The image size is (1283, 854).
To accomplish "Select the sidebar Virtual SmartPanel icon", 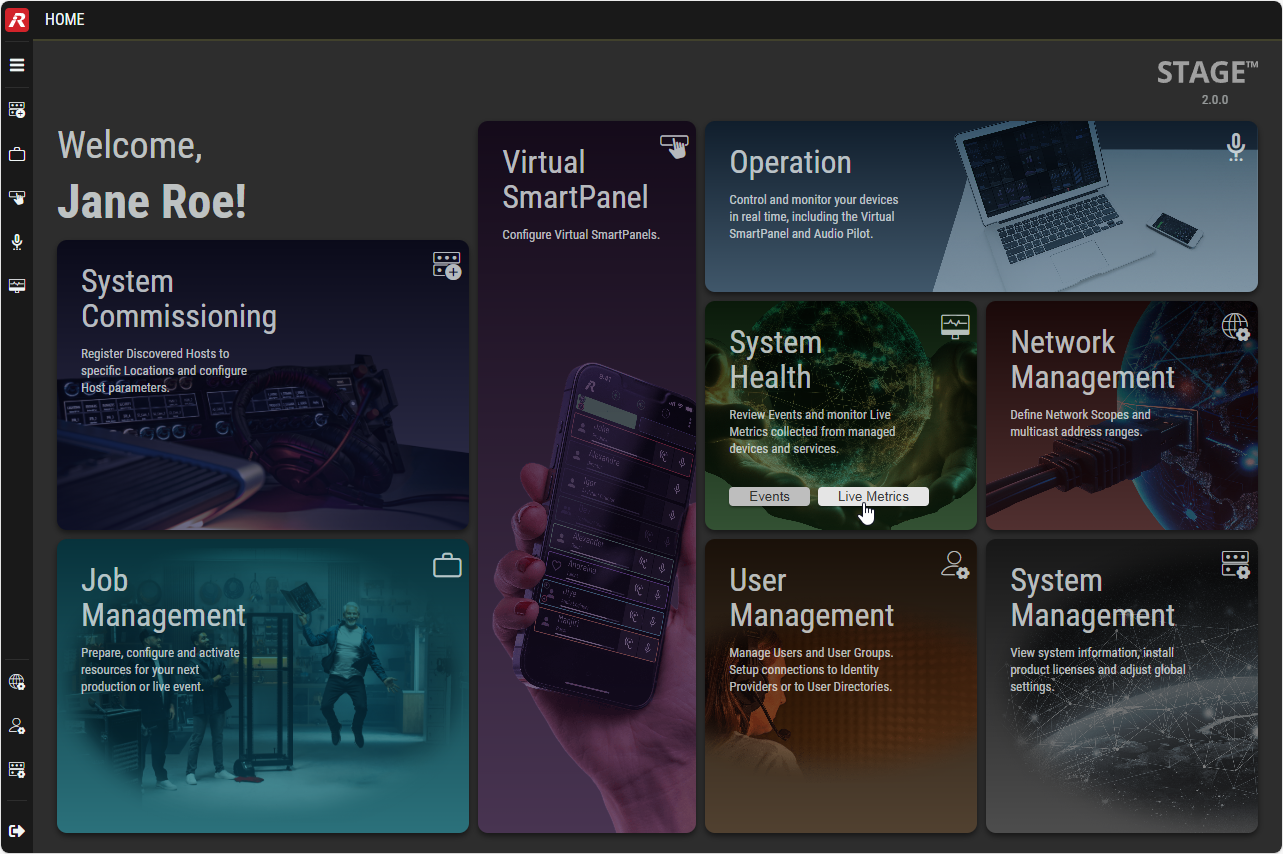I will [x=17, y=198].
